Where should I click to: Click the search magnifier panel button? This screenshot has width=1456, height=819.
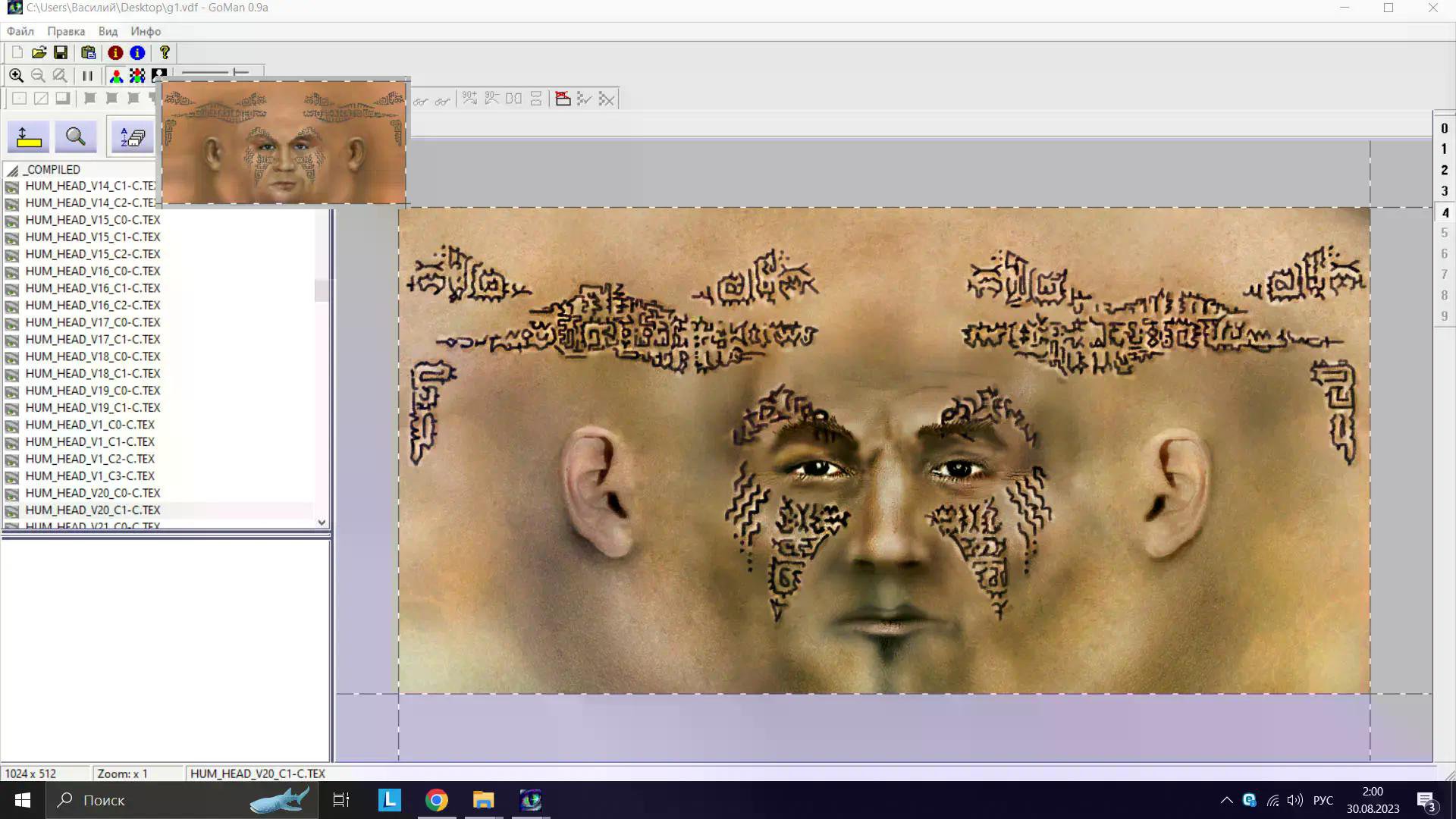coord(76,137)
